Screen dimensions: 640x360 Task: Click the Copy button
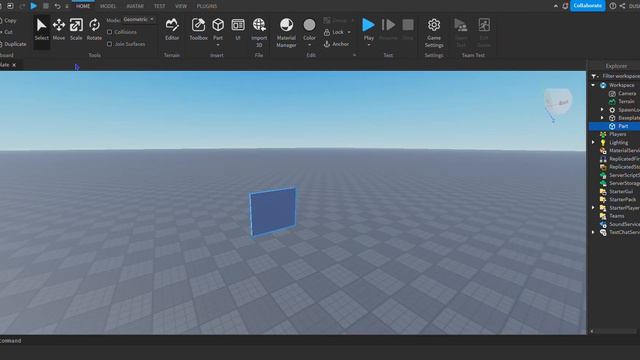point(8,20)
